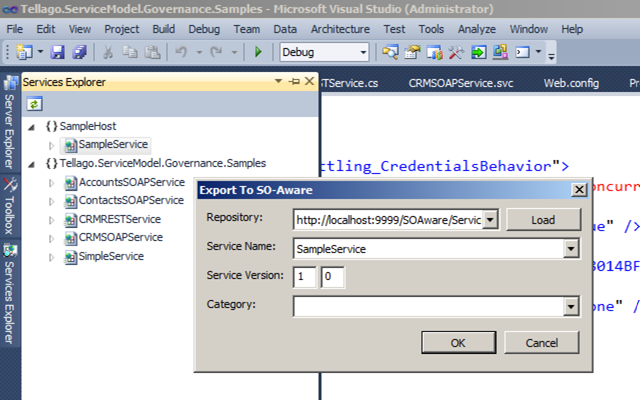Expand the CRMSOAPService node
640x400 pixels.
51,238
